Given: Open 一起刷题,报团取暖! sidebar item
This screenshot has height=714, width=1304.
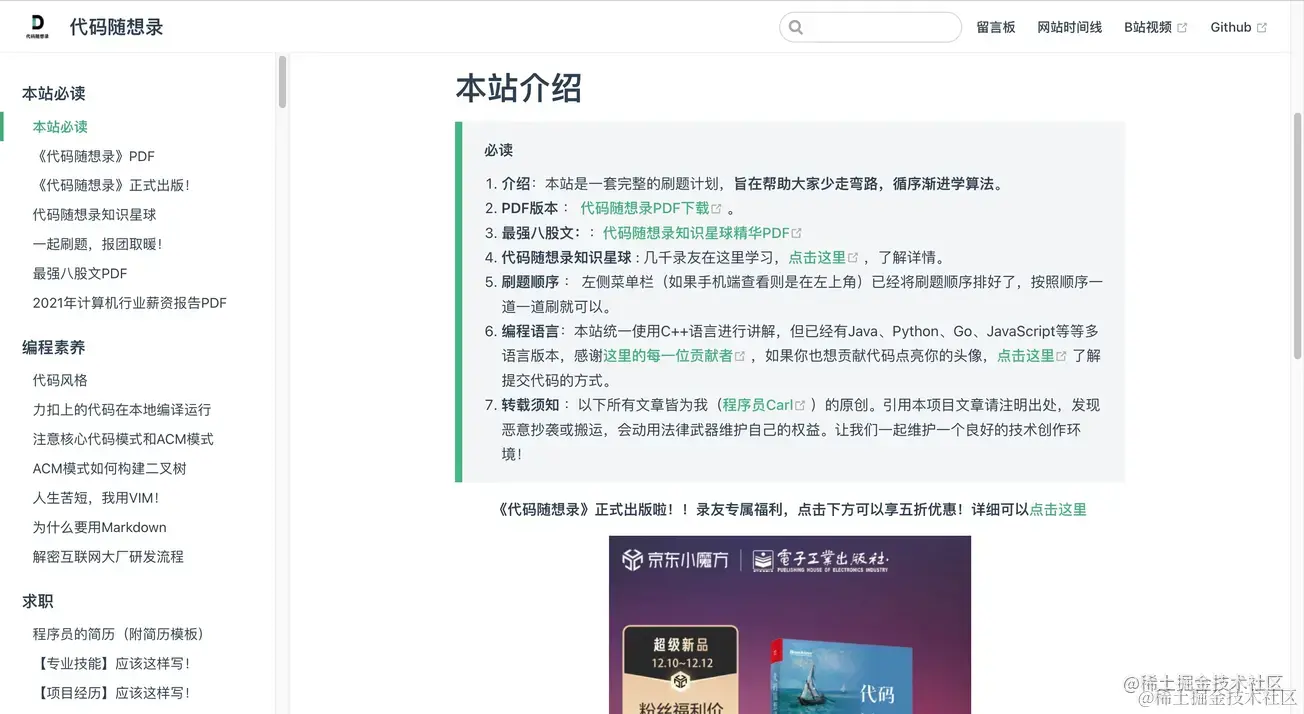Looking at the screenshot, I should [x=97, y=244].
